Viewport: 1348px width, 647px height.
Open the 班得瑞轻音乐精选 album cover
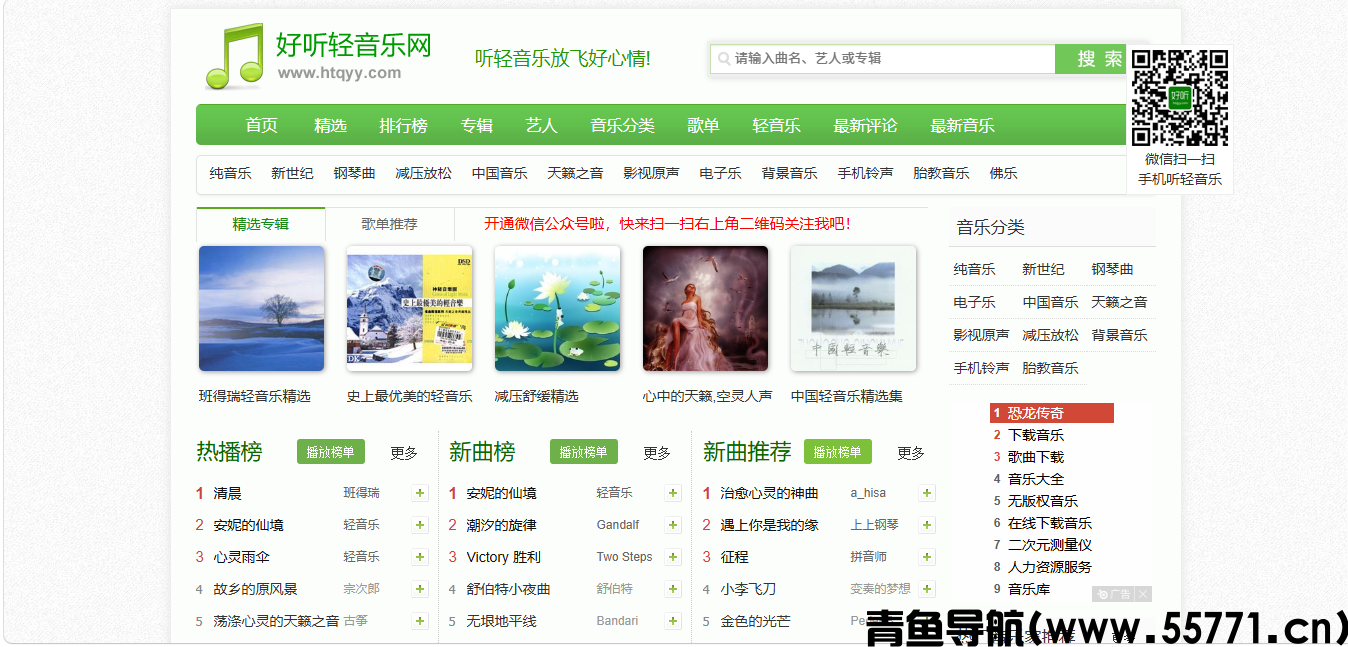click(x=262, y=309)
